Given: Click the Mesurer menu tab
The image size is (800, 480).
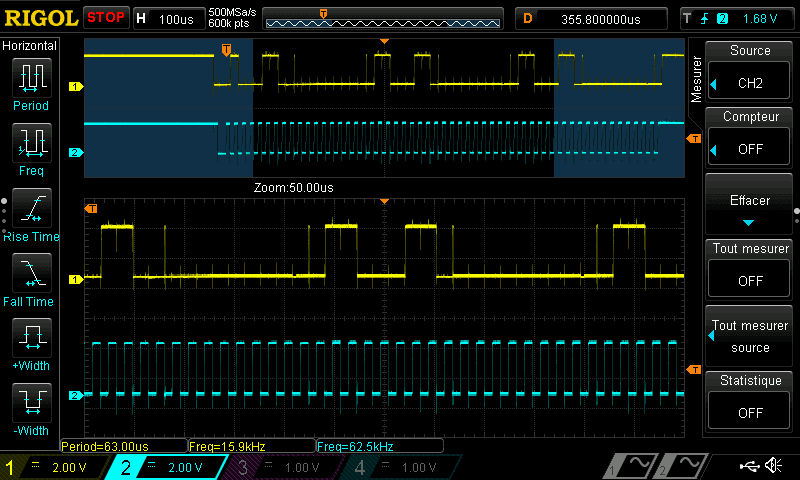Looking at the screenshot, I should 696,79.
